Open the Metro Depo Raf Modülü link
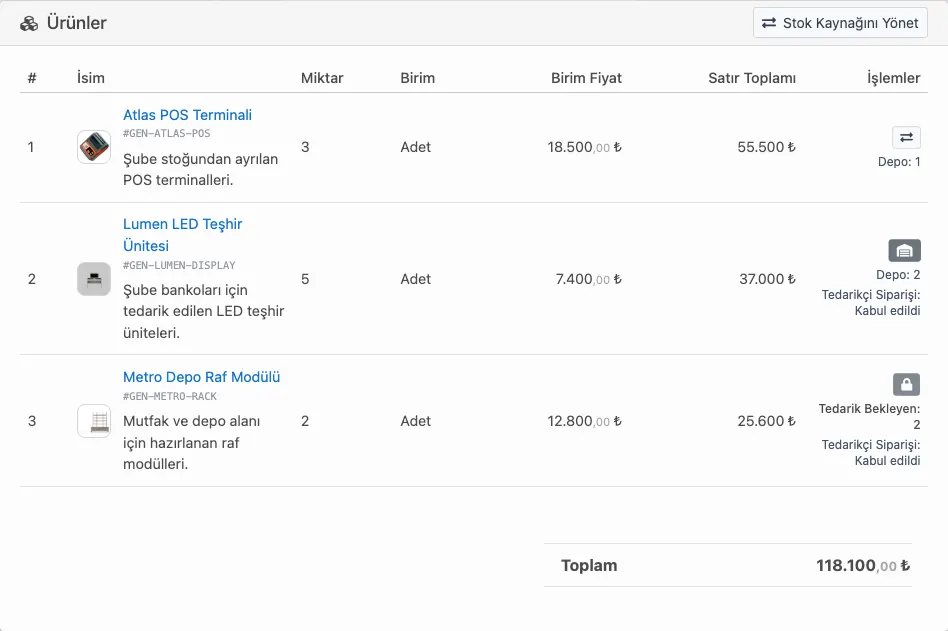This screenshot has height=631, width=948. point(201,377)
